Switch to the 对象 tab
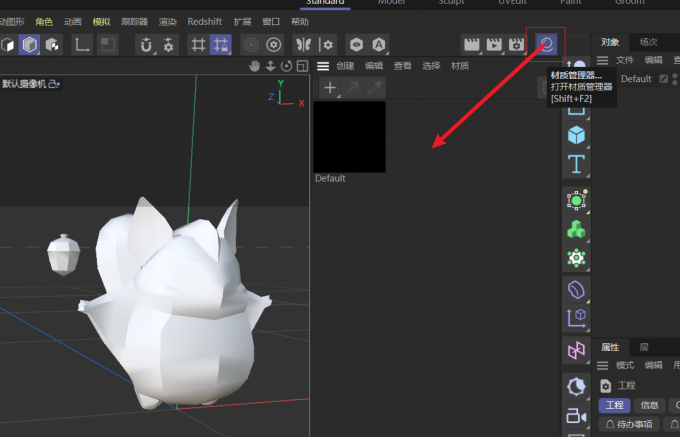The height and width of the screenshot is (437, 680). pyautogui.click(x=610, y=42)
